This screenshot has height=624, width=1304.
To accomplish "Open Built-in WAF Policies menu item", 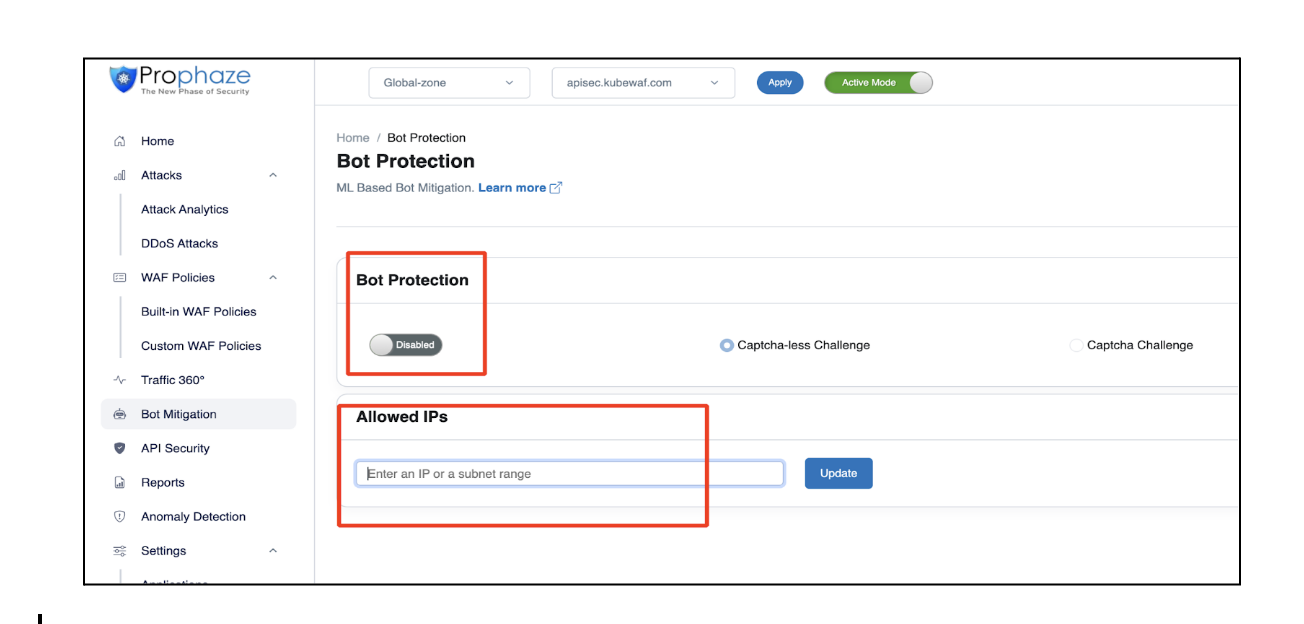I will (199, 312).
